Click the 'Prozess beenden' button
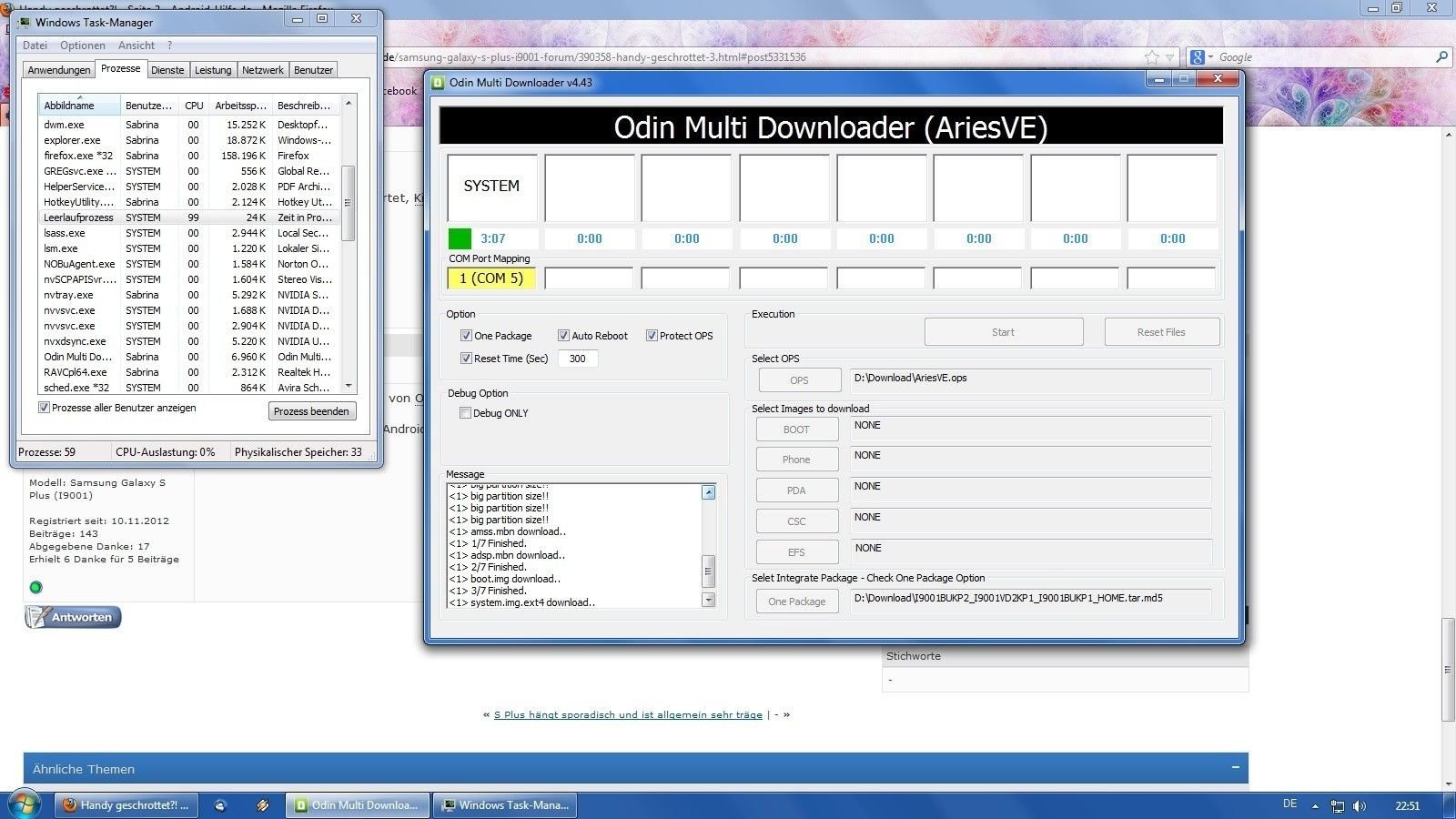 point(311,411)
